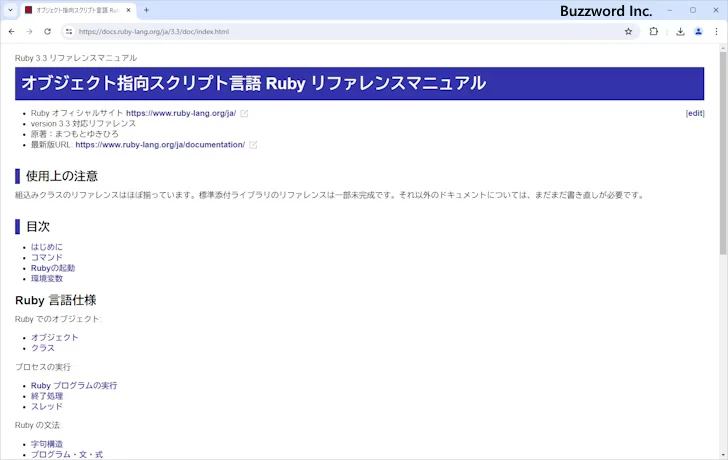Maximize the browser window
728x460 pixels.
coord(693,10)
